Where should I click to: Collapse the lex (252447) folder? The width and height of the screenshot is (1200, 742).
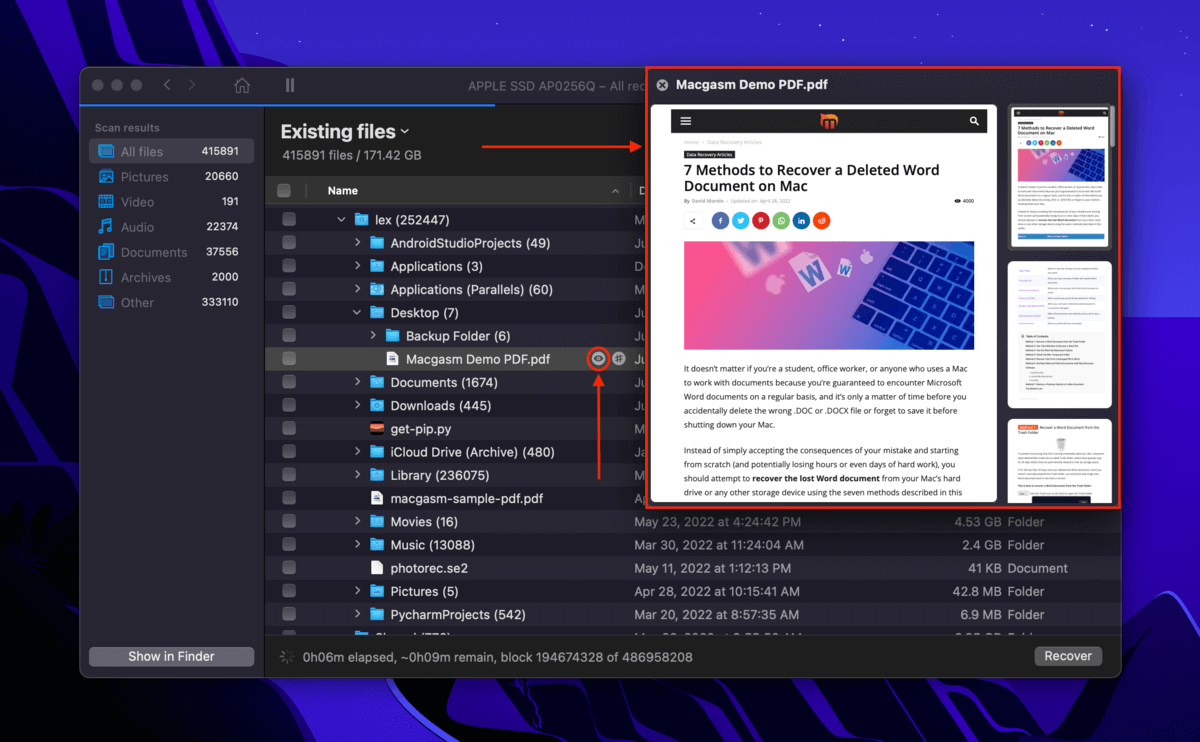pos(342,220)
